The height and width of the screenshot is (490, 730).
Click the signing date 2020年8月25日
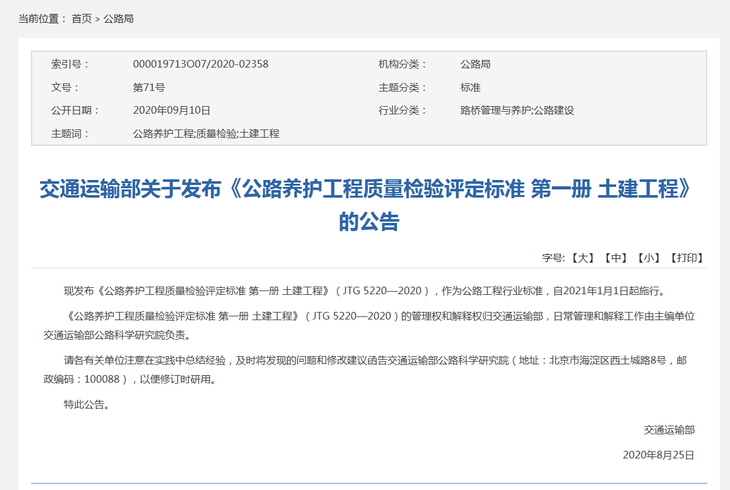pos(658,455)
